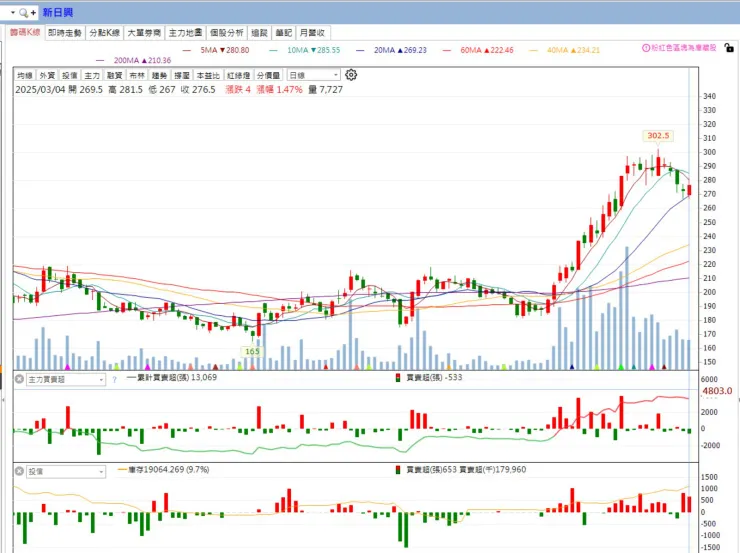Toggle the 投信 button in chart toolbar

click(x=69, y=75)
